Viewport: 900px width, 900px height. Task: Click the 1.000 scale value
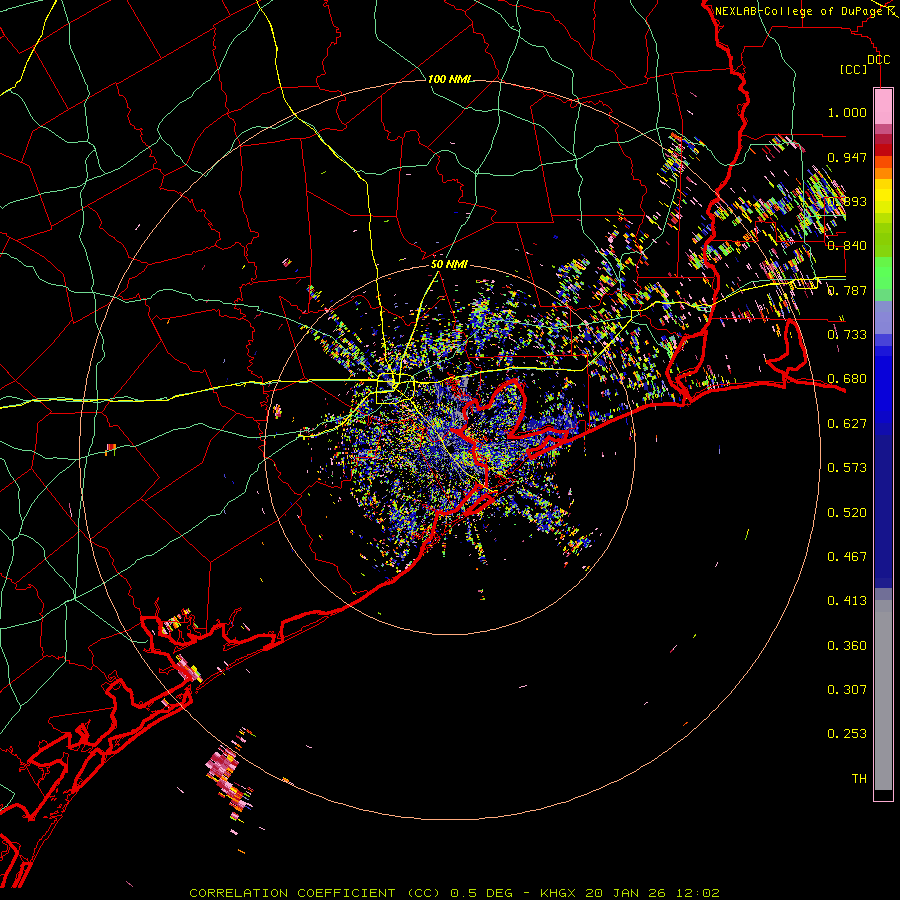click(x=847, y=112)
